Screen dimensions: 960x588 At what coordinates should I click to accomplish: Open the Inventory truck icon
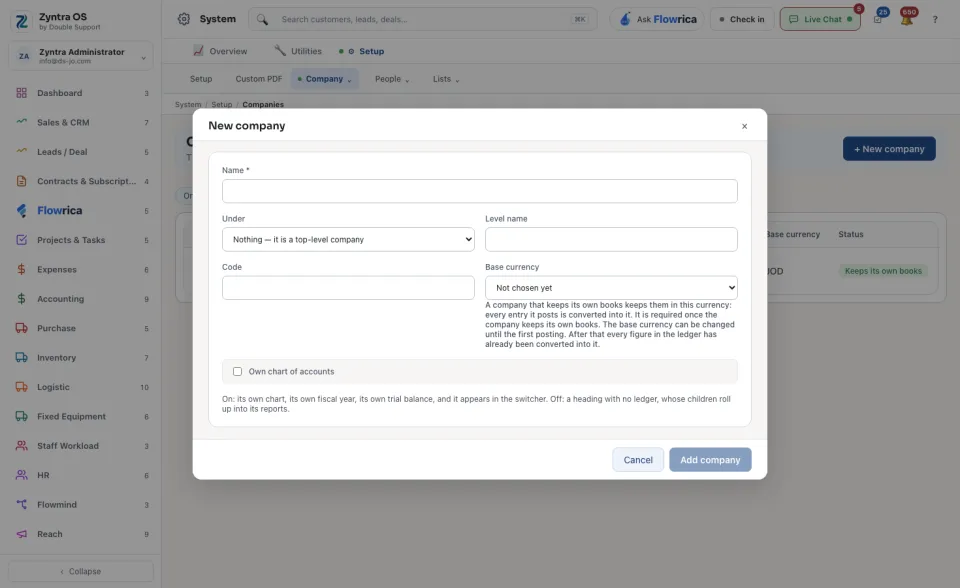[21, 357]
